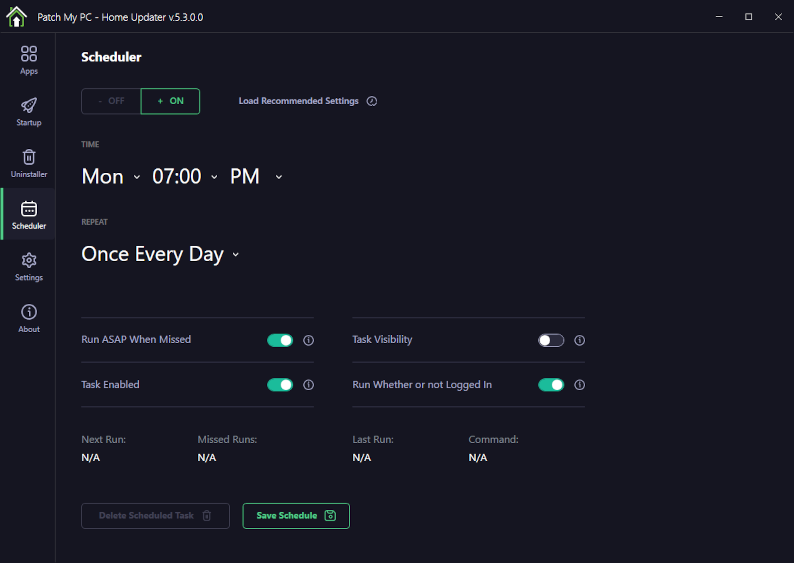Viewport: 794px width, 563px height.
Task: Expand the Once Every Day repeat dropdown
Action: 160,254
